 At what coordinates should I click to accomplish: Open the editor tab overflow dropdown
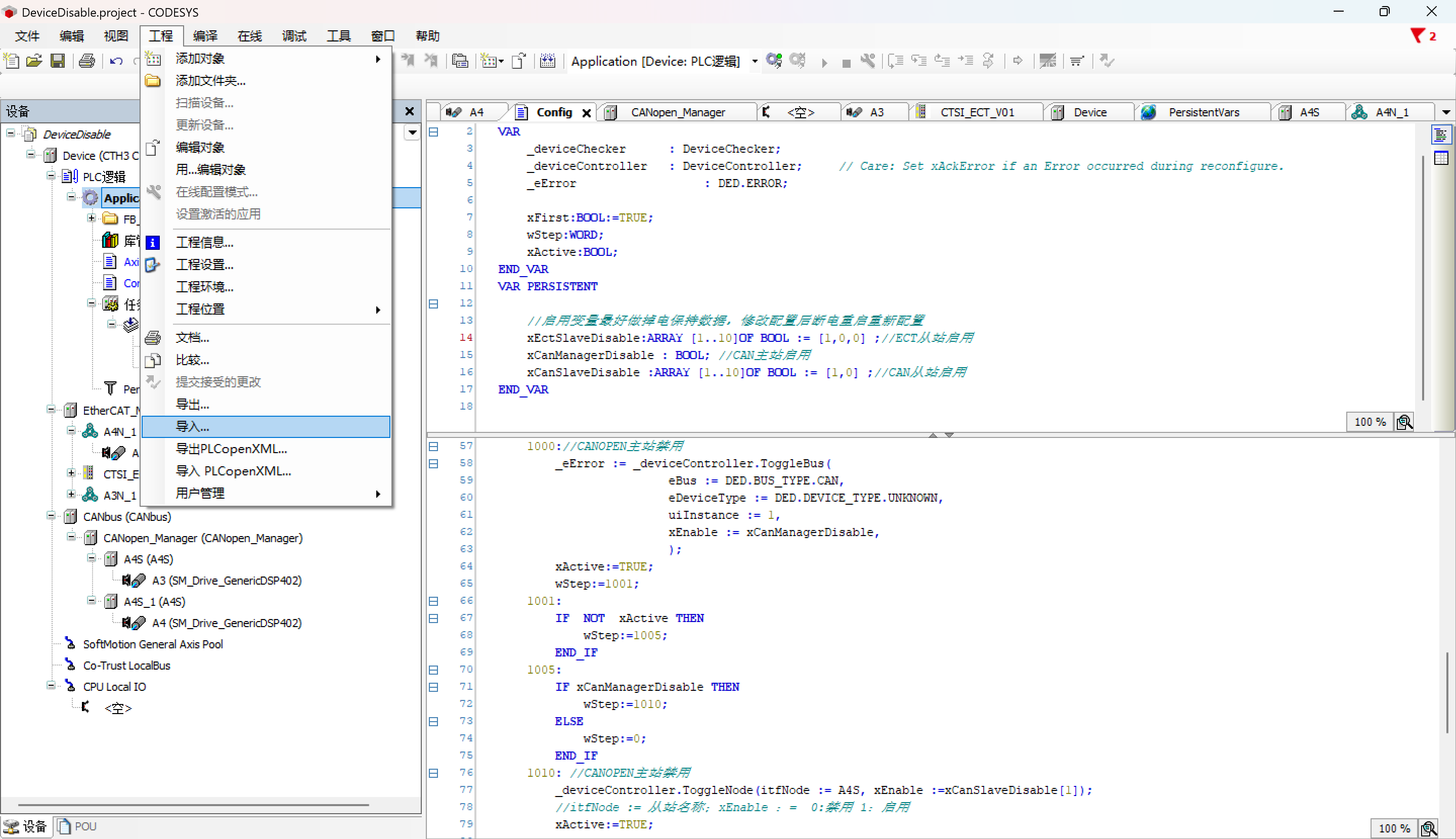(1445, 112)
